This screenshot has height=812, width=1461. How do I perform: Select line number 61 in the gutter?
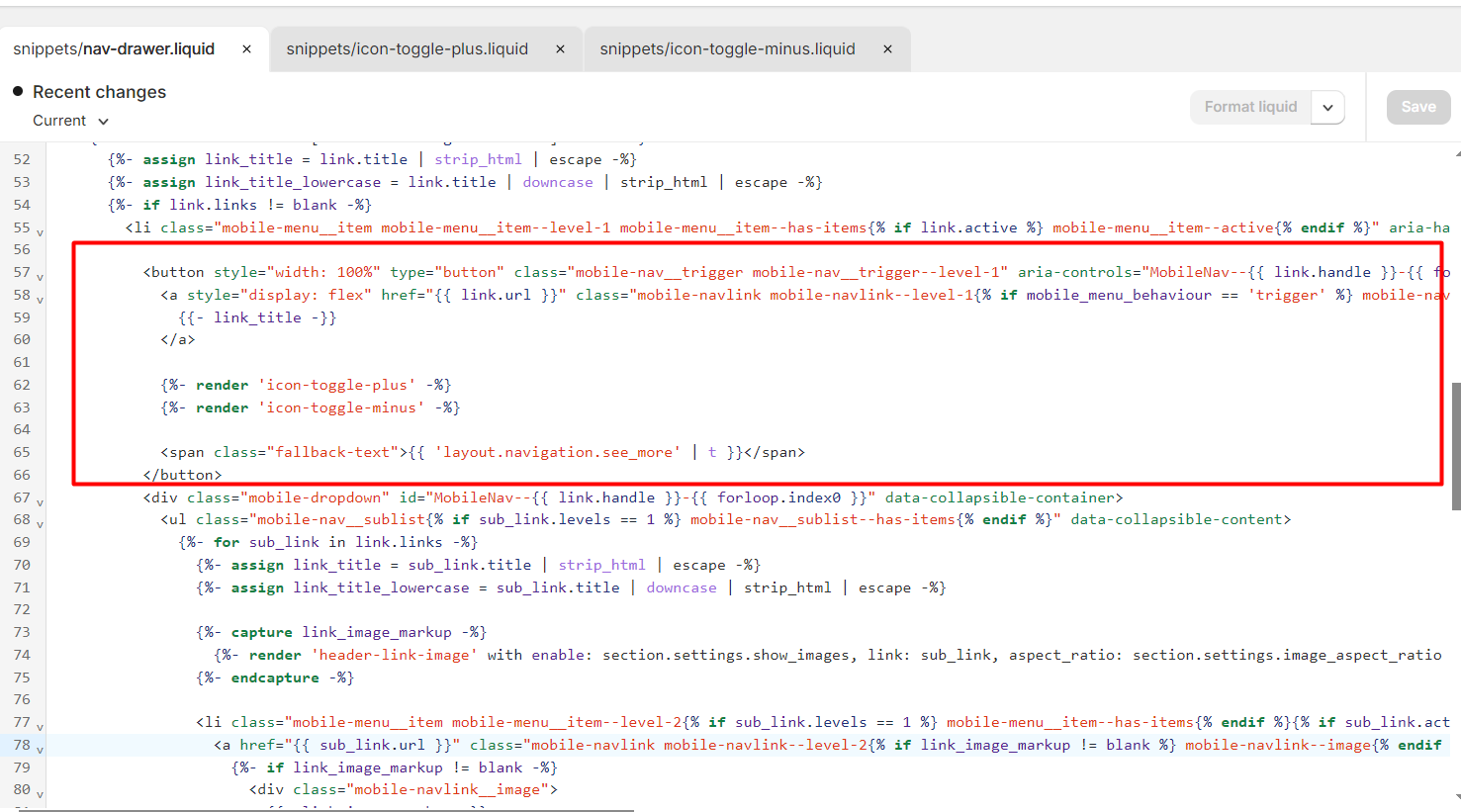click(22, 362)
